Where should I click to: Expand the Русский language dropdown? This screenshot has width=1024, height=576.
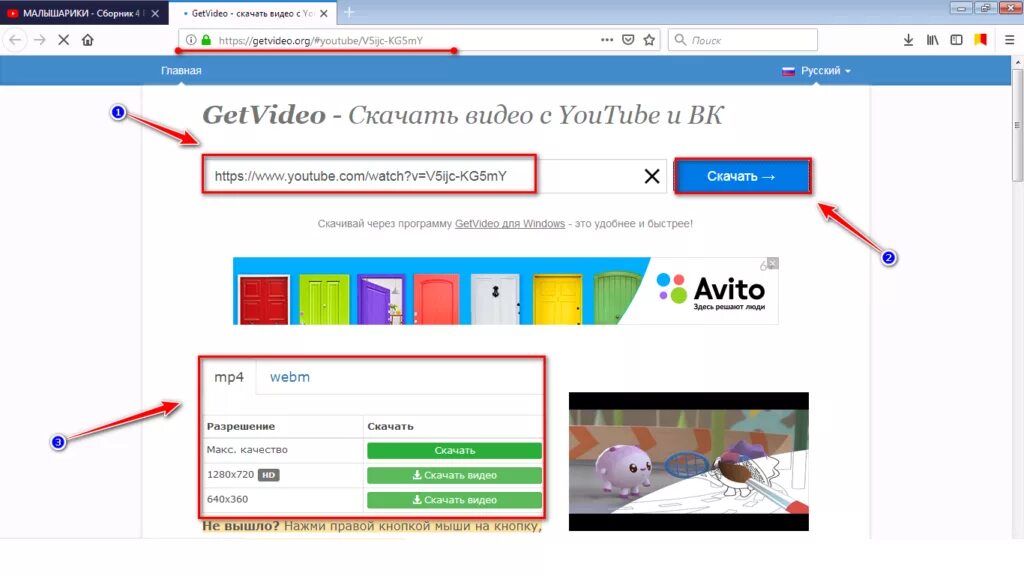[x=816, y=71]
